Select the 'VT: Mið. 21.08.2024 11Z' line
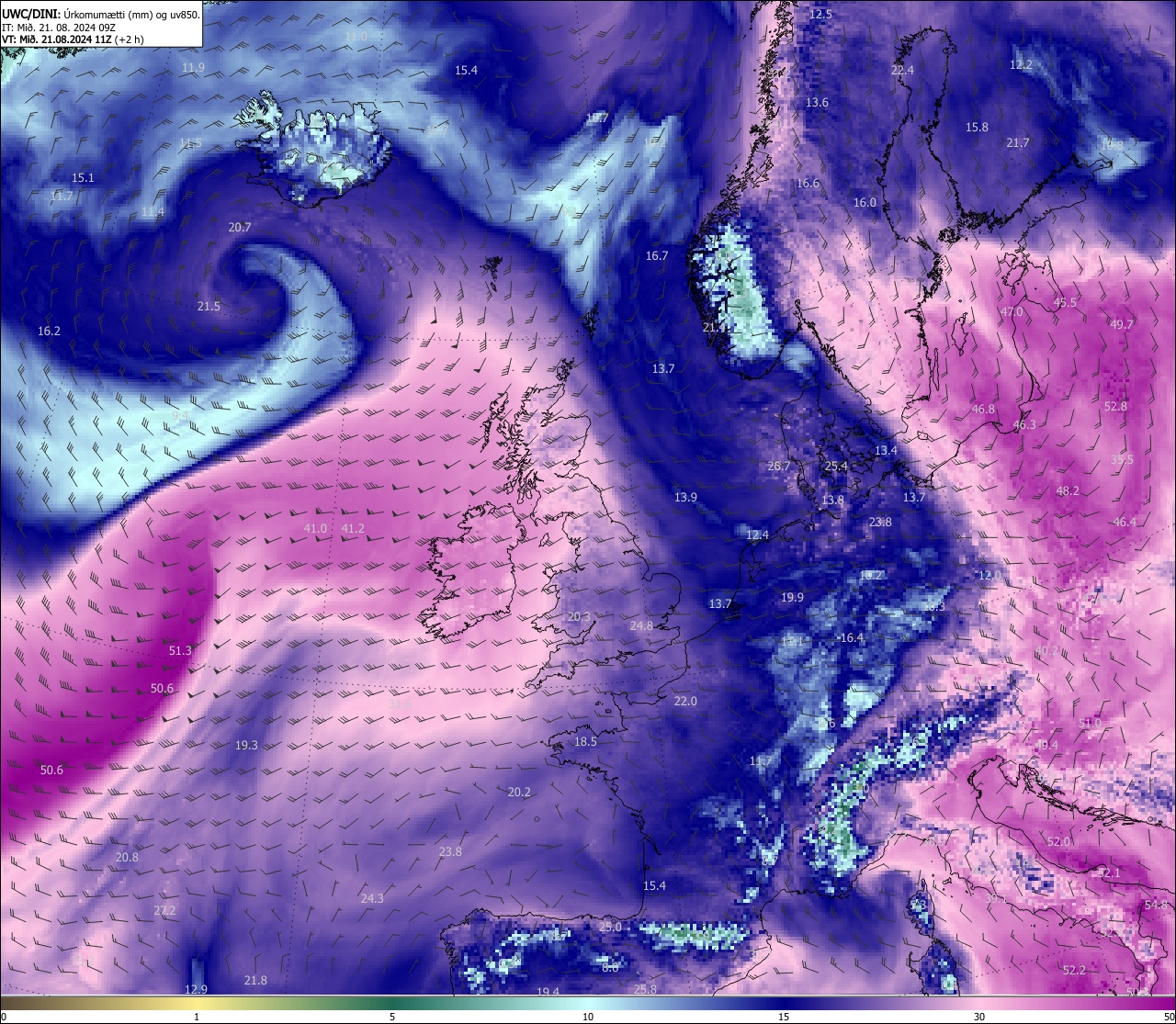This screenshot has height=1024, width=1176. coord(57,39)
